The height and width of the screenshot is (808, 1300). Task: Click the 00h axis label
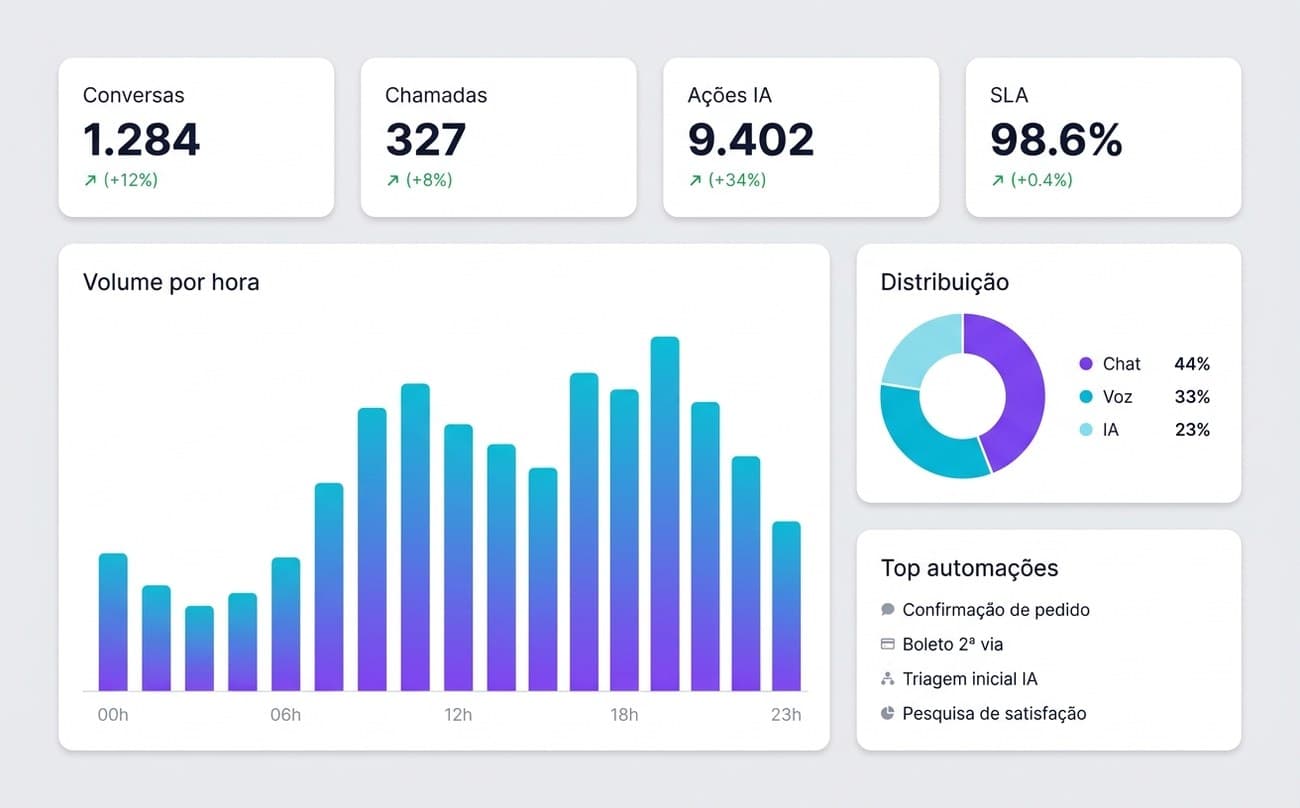point(113,715)
